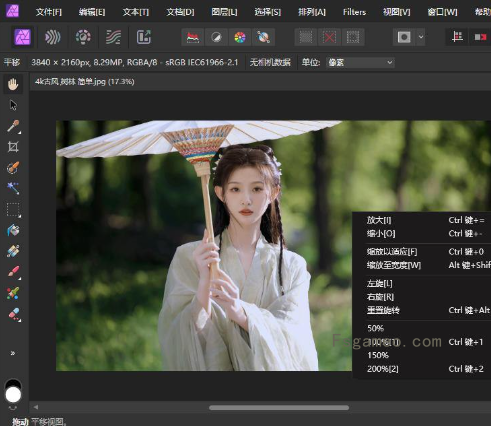Set zoom to 50% from menu
491x426 pixels.
422,328
